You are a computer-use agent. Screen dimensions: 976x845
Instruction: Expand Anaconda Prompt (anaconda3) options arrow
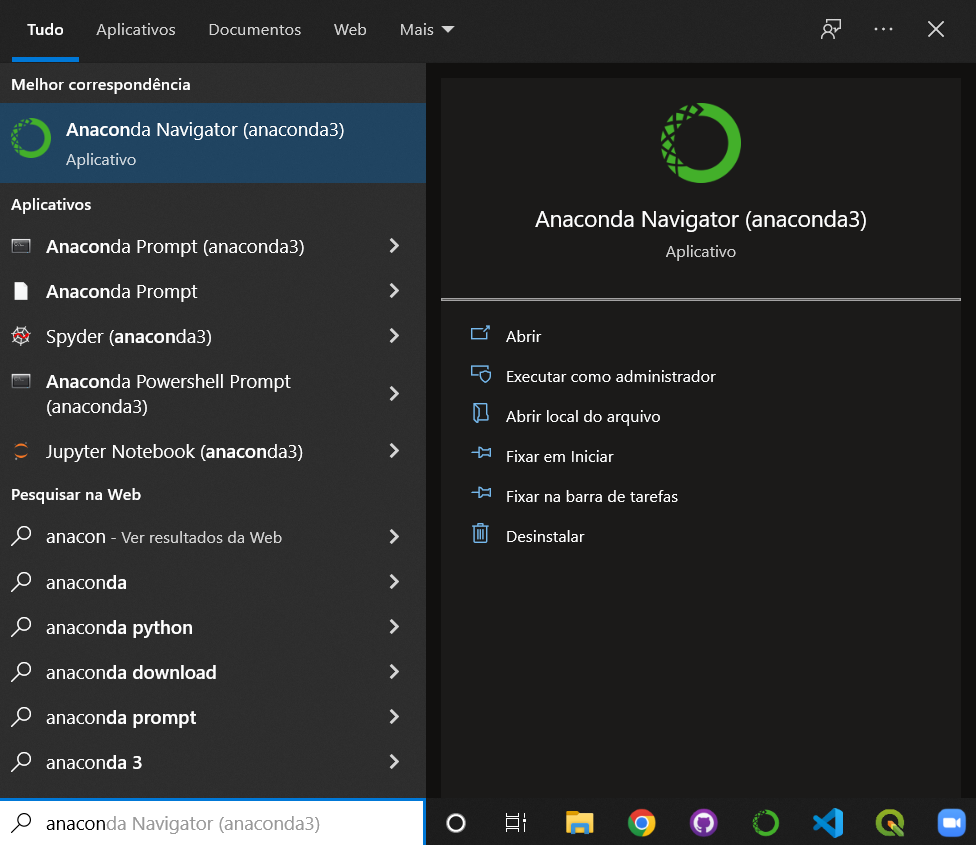[394, 246]
